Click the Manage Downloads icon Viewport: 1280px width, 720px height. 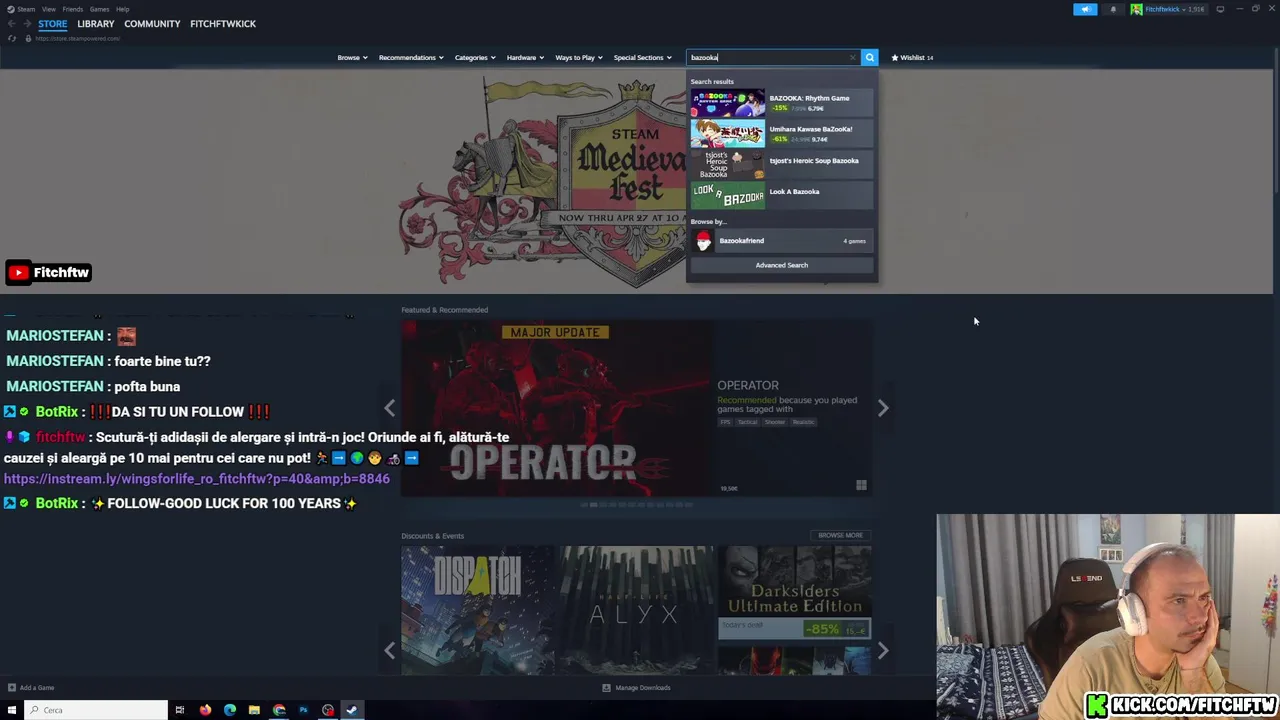(x=606, y=687)
